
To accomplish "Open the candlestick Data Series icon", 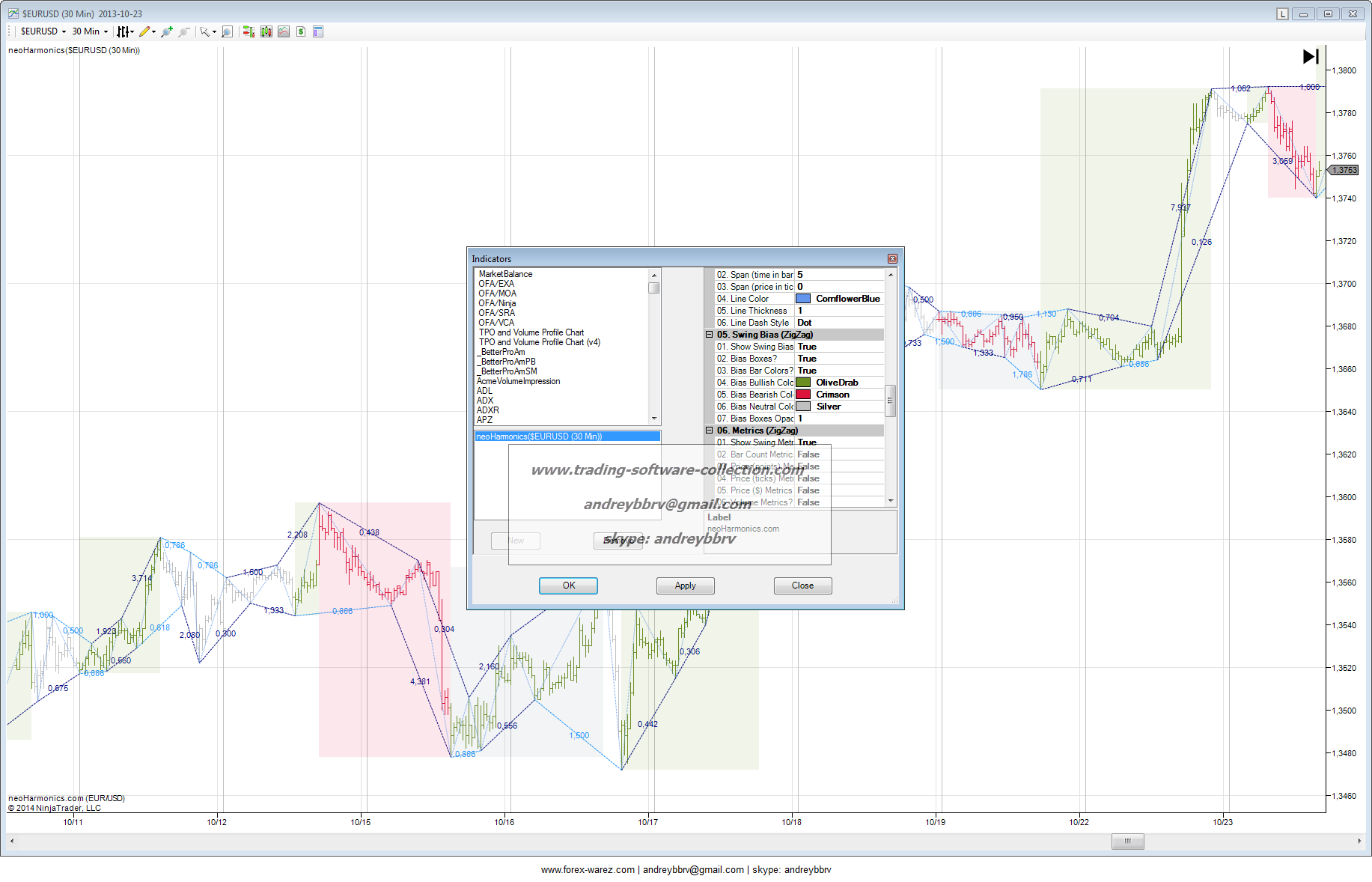I will click(266, 31).
